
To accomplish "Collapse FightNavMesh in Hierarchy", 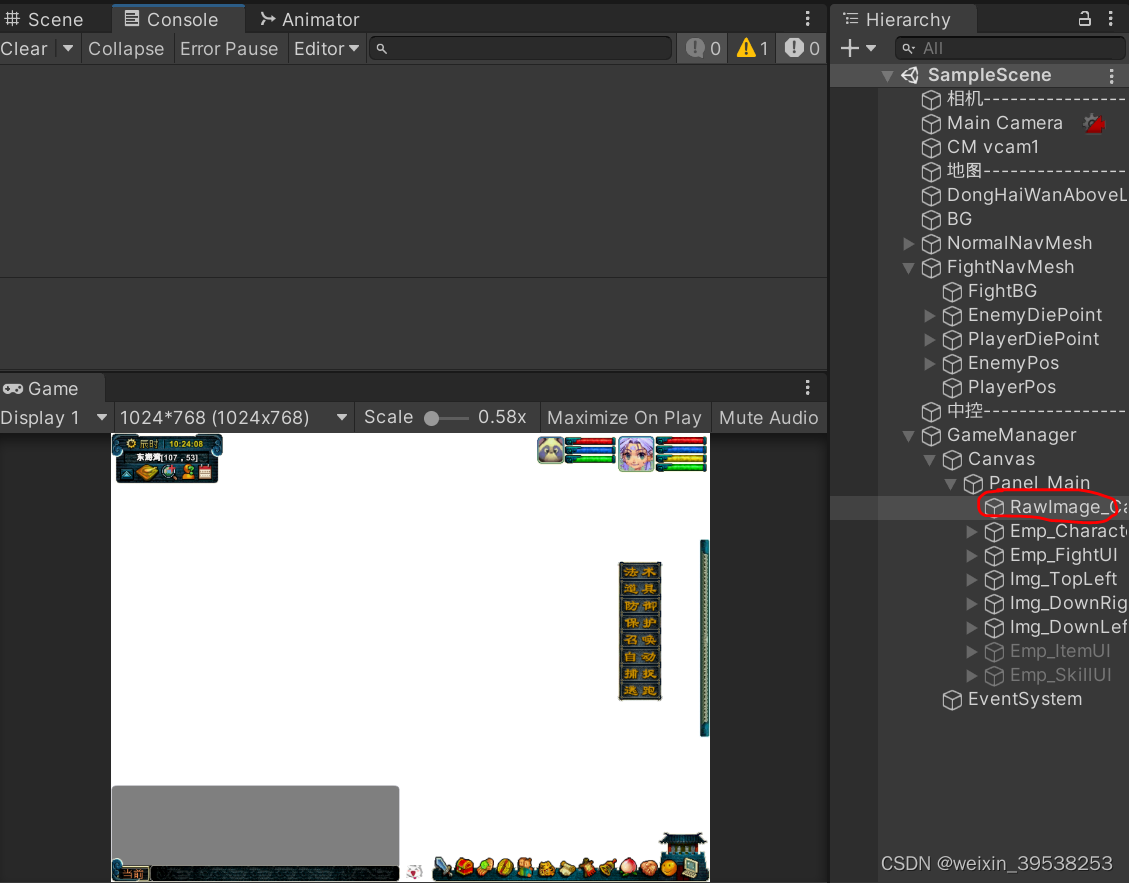I will click(909, 268).
